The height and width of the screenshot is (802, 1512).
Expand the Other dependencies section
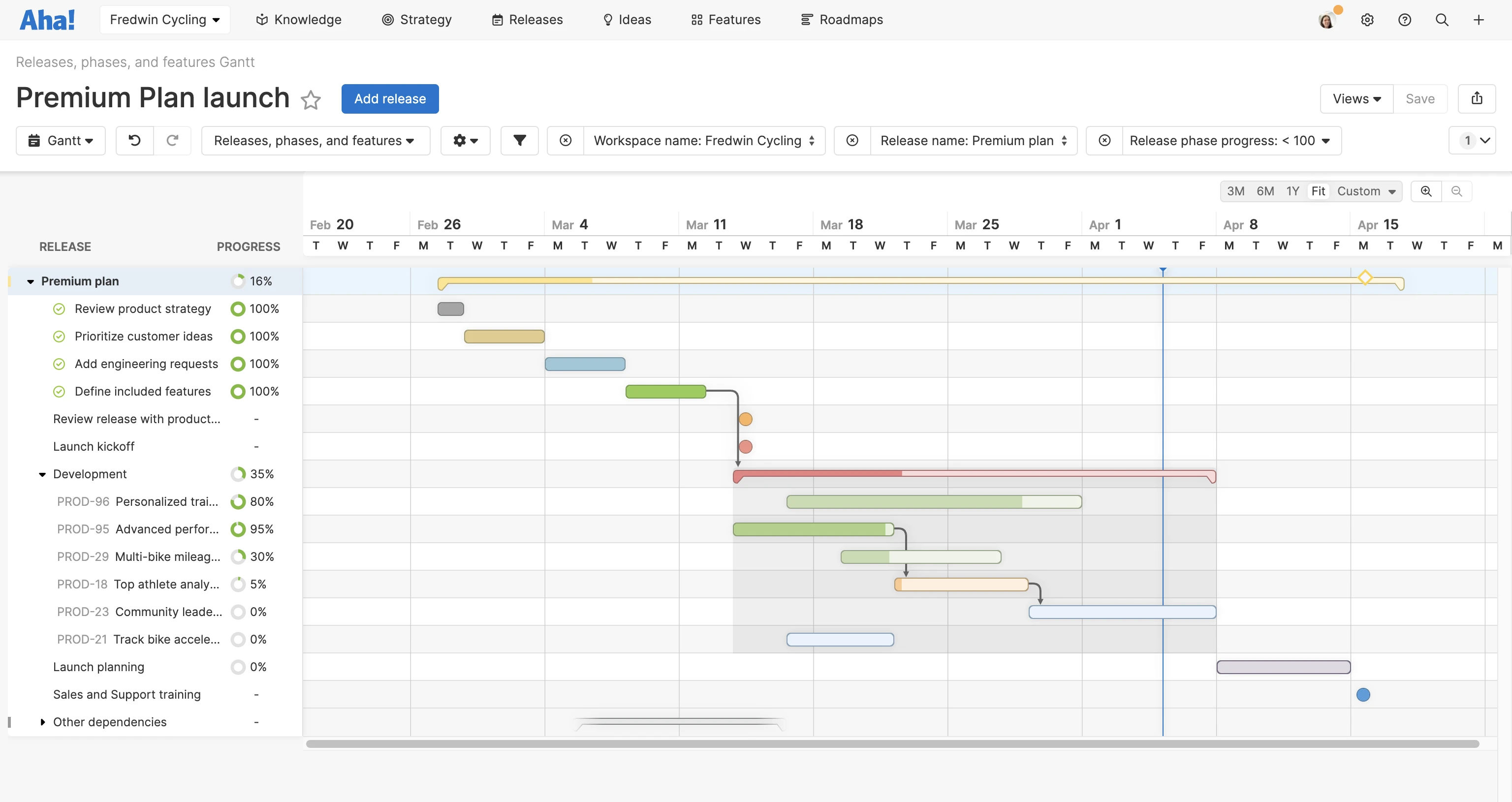tap(42, 722)
